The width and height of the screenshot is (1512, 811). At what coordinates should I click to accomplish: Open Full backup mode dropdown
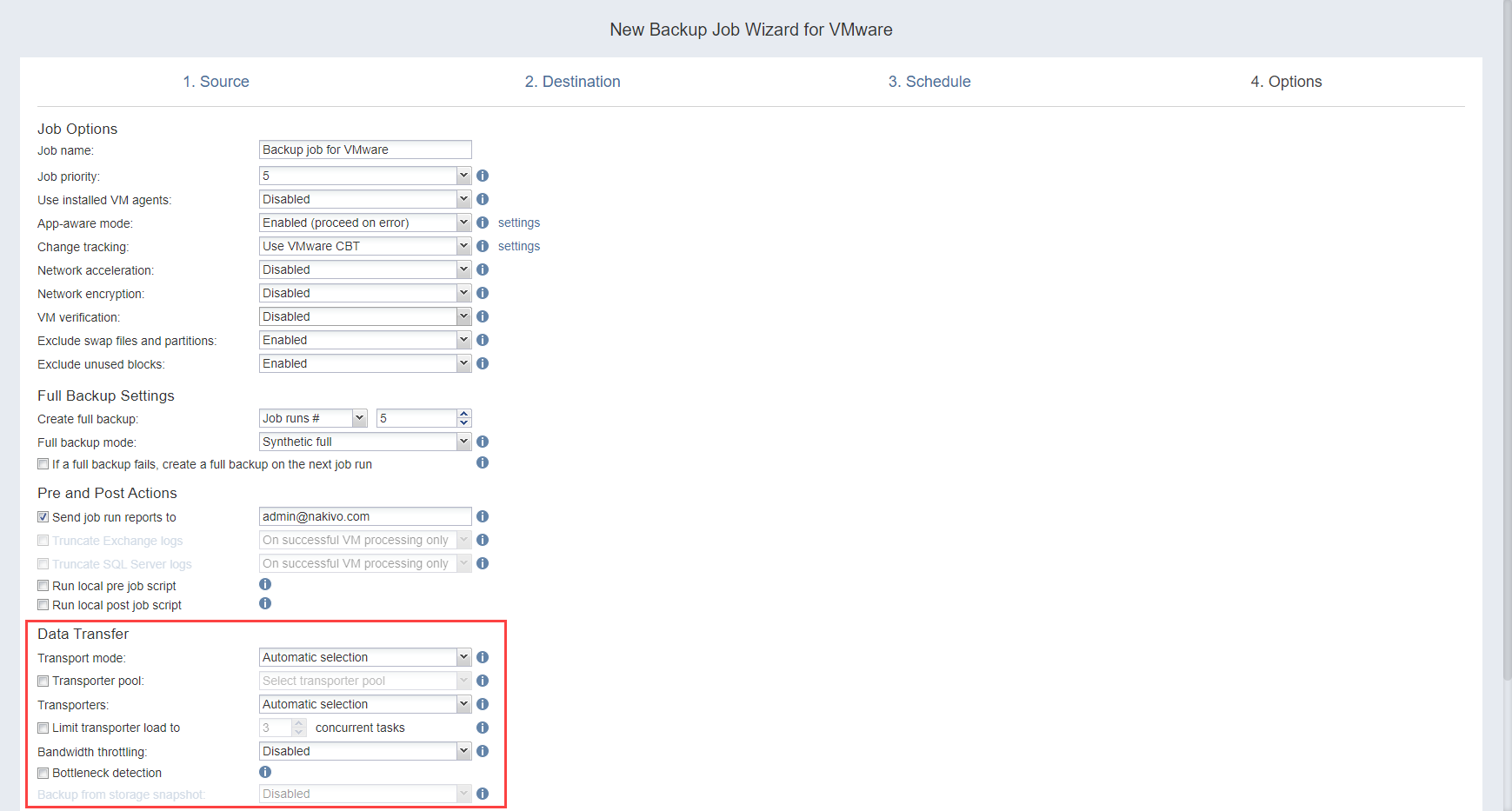point(365,442)
